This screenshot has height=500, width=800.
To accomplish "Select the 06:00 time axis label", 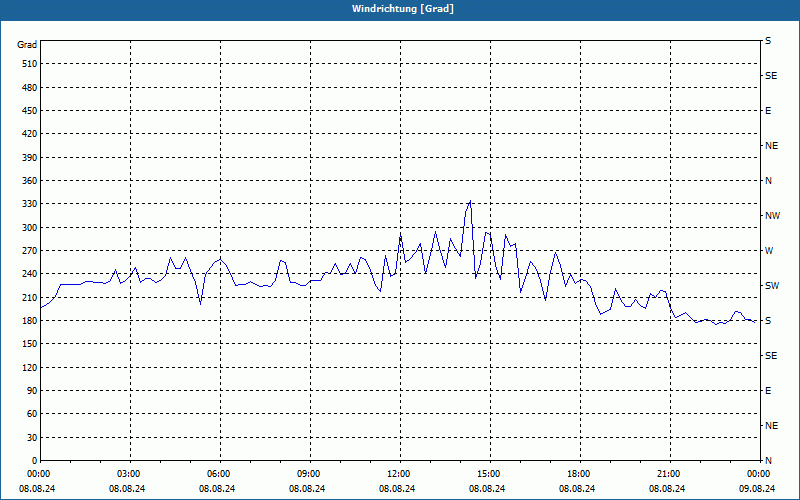I will coord(217,474).
